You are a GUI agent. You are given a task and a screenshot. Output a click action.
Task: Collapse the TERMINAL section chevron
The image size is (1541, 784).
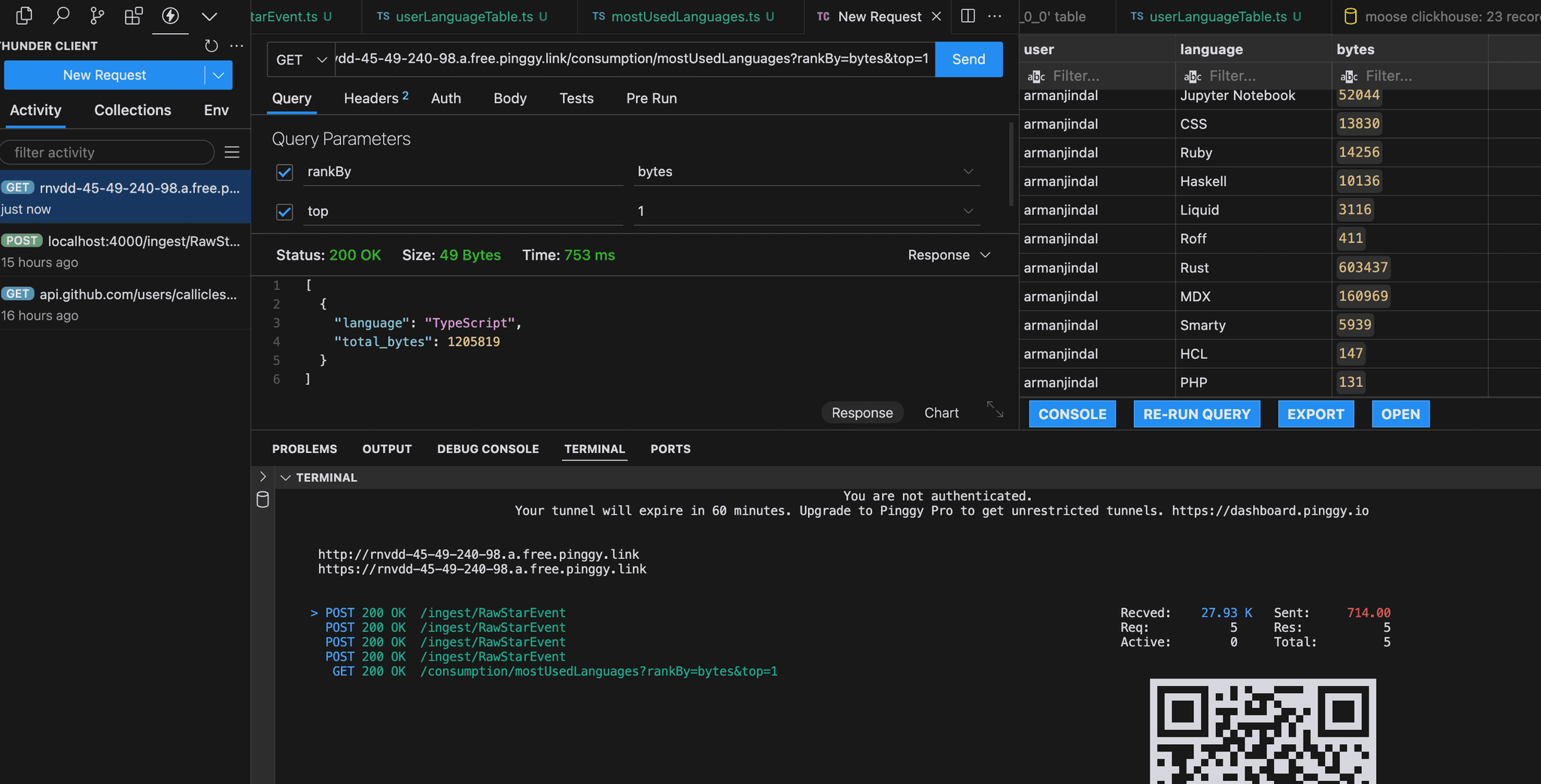click(285, 478)
